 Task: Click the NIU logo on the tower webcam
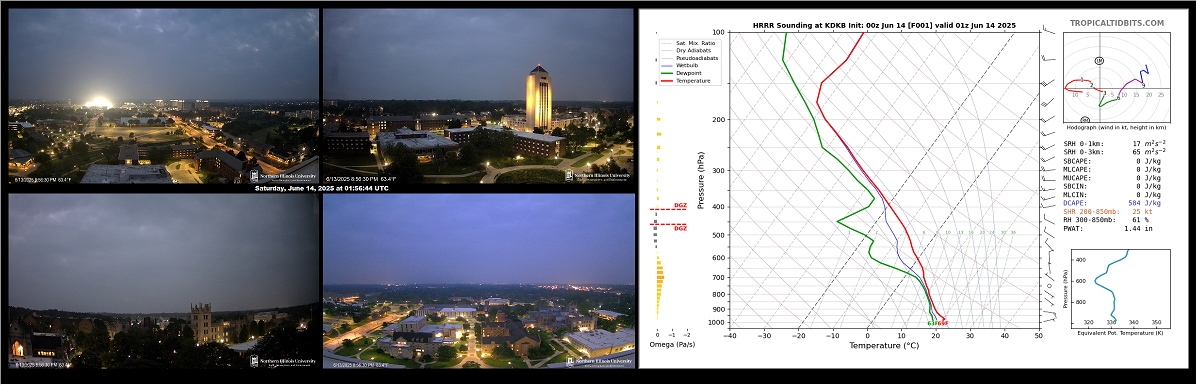tap(598, 175)
